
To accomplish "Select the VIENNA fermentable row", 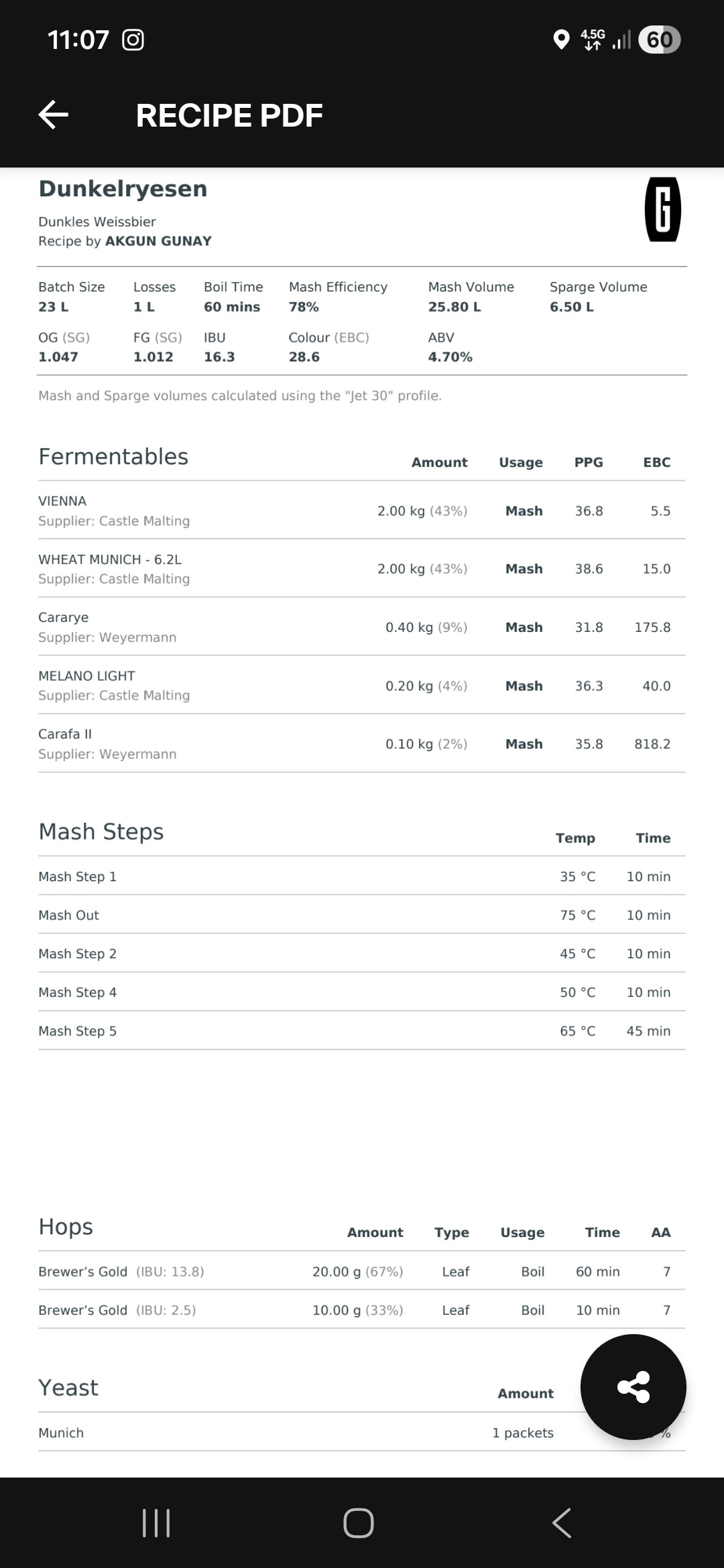I will (x=362, y=511).
